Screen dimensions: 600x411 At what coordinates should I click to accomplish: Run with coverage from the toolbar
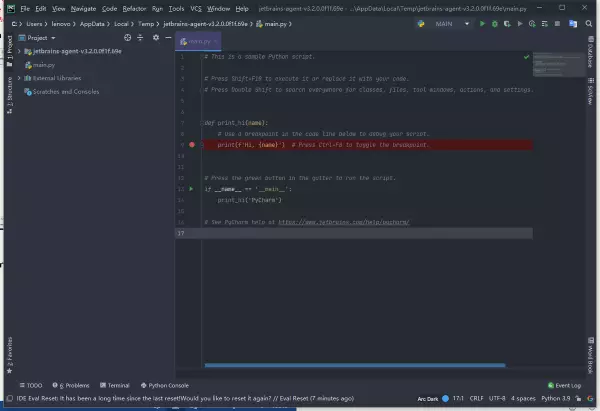coord(507,24)
